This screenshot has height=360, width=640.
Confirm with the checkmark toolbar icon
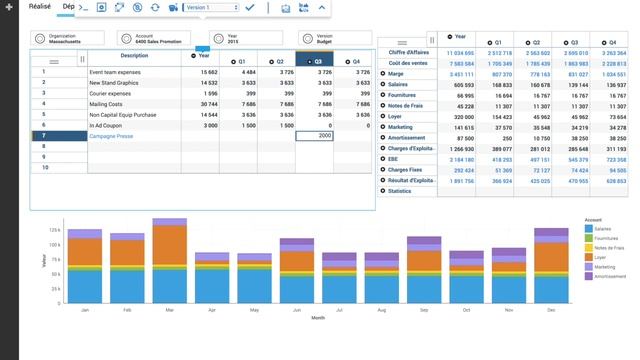tap(250, 7)
